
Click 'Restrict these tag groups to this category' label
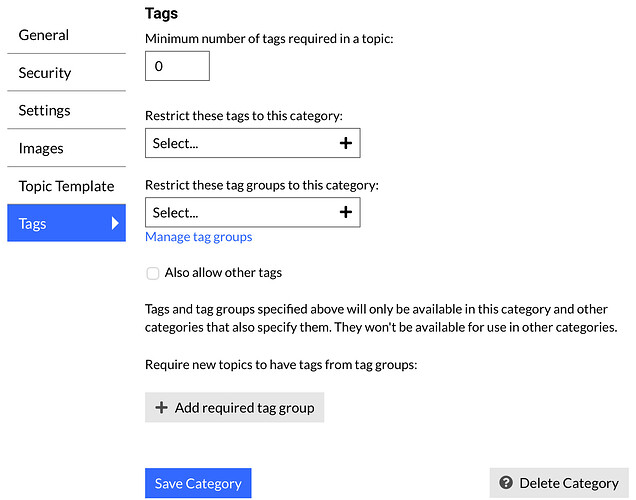point(262,185)
